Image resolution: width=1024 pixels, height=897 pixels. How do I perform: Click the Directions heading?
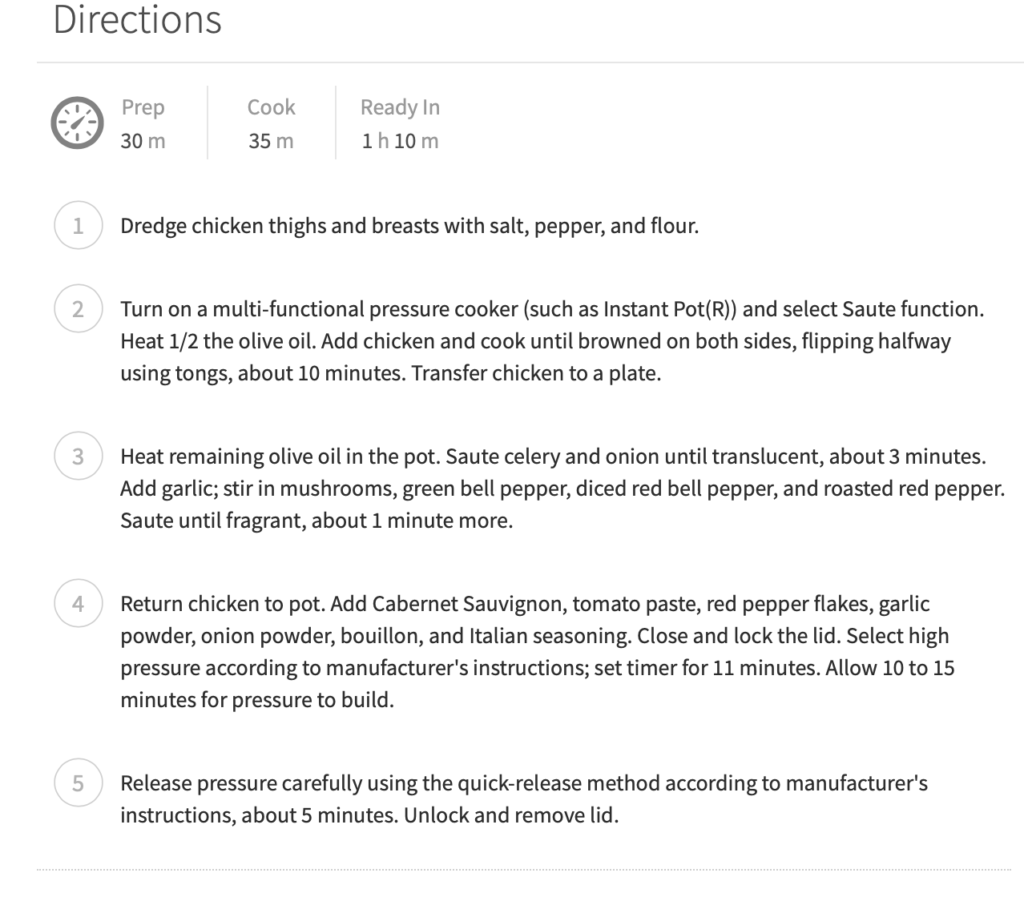click(137, 20)
